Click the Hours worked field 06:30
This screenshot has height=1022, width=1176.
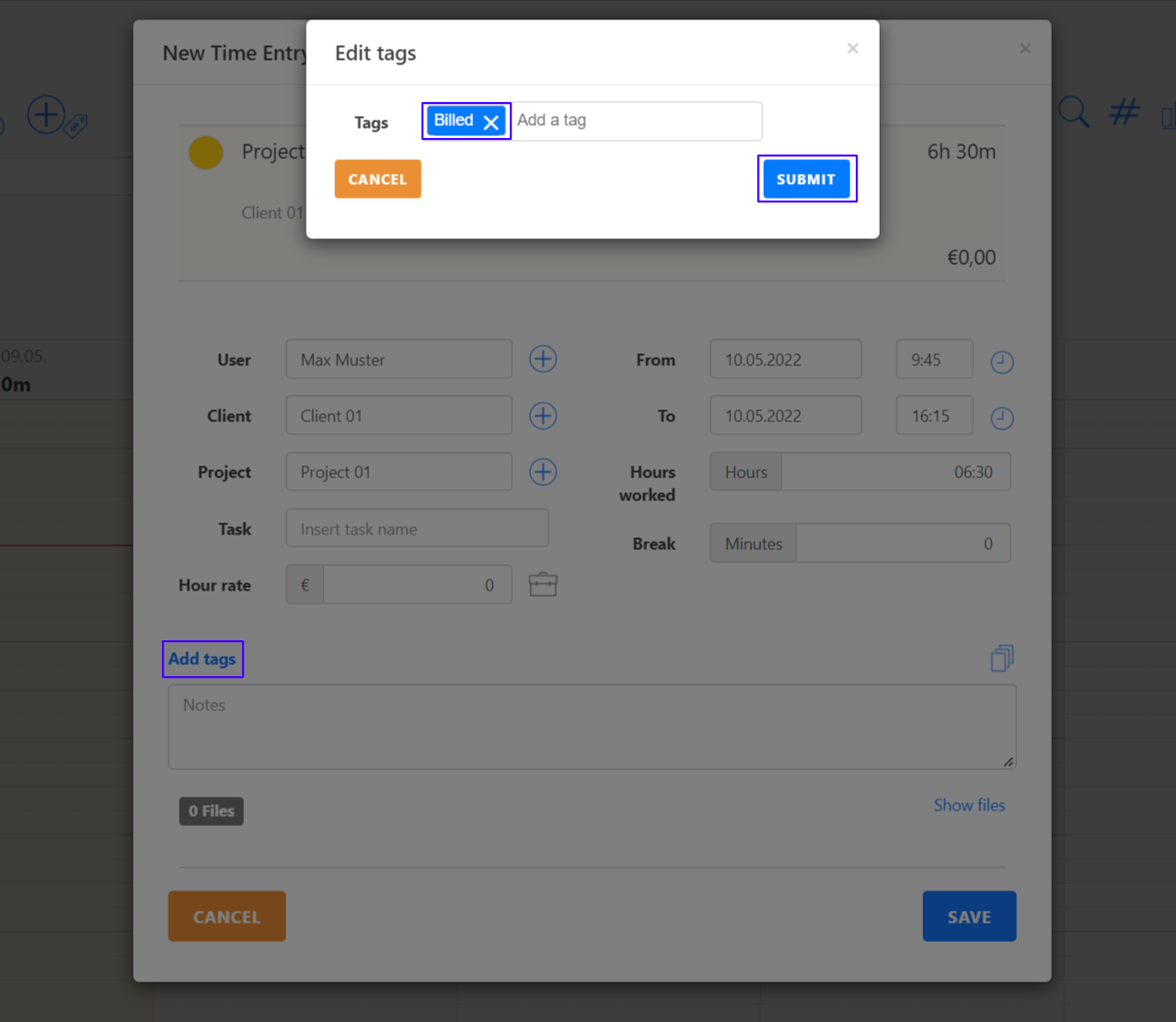point(896,472)
